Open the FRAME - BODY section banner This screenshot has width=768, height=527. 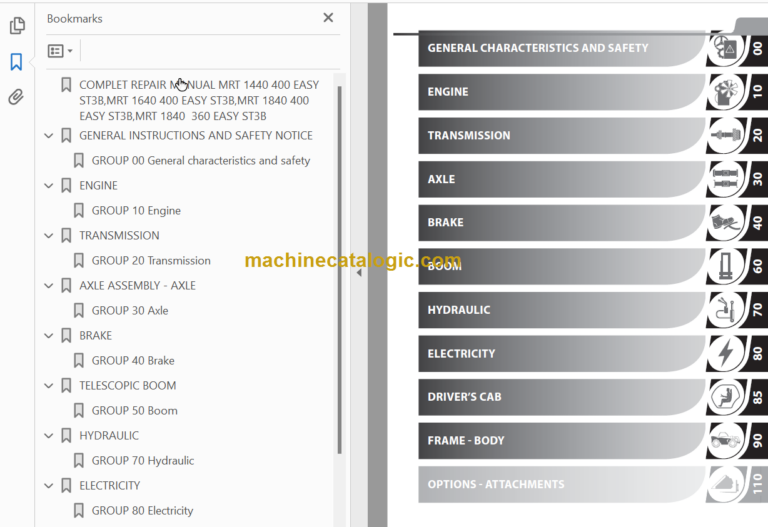click(562, 440)
